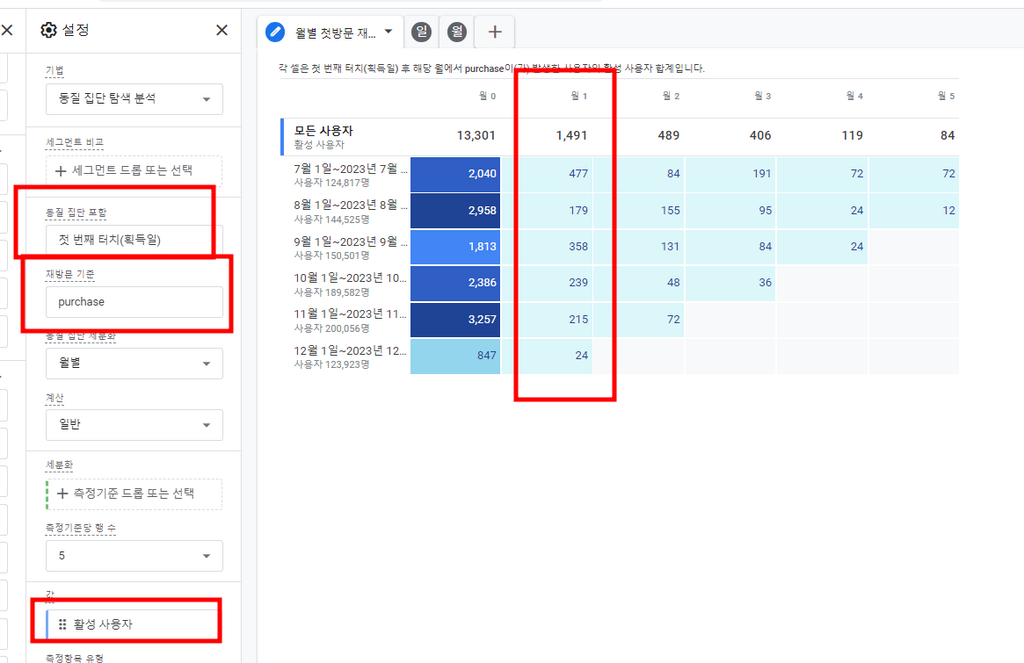Click the 131 cell in 월 2 column
The image size is (1024, 663).
coord(639,247)
